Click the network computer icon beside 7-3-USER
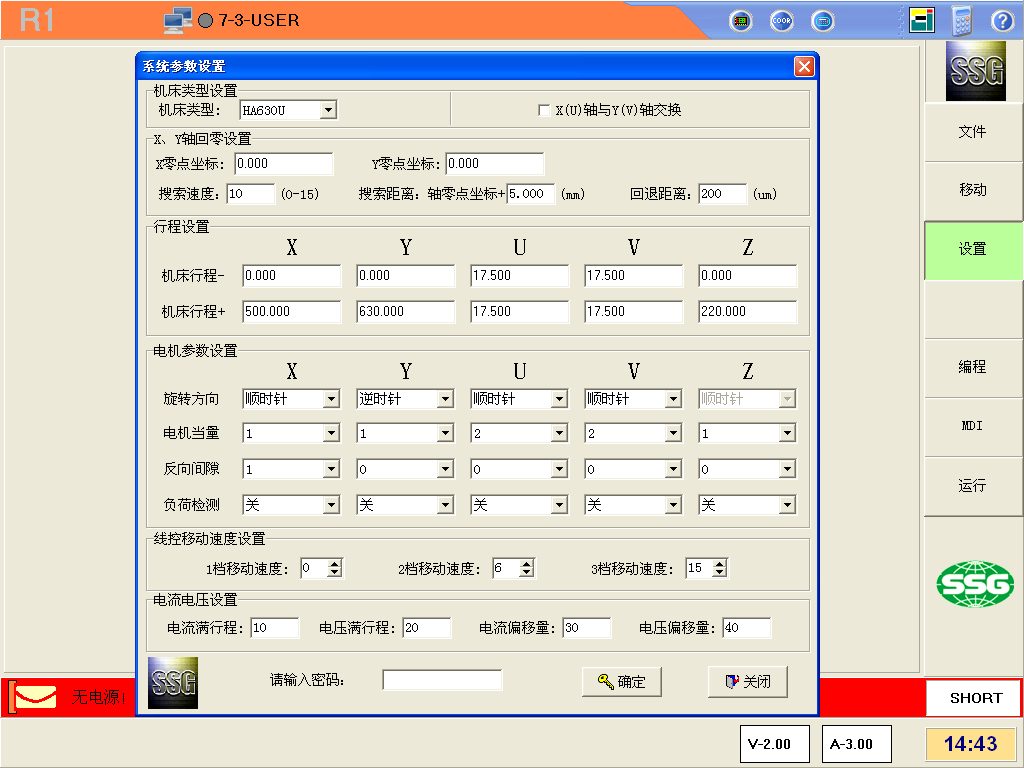This screenshot has width=1024, height=768. (x=178, y=20)
